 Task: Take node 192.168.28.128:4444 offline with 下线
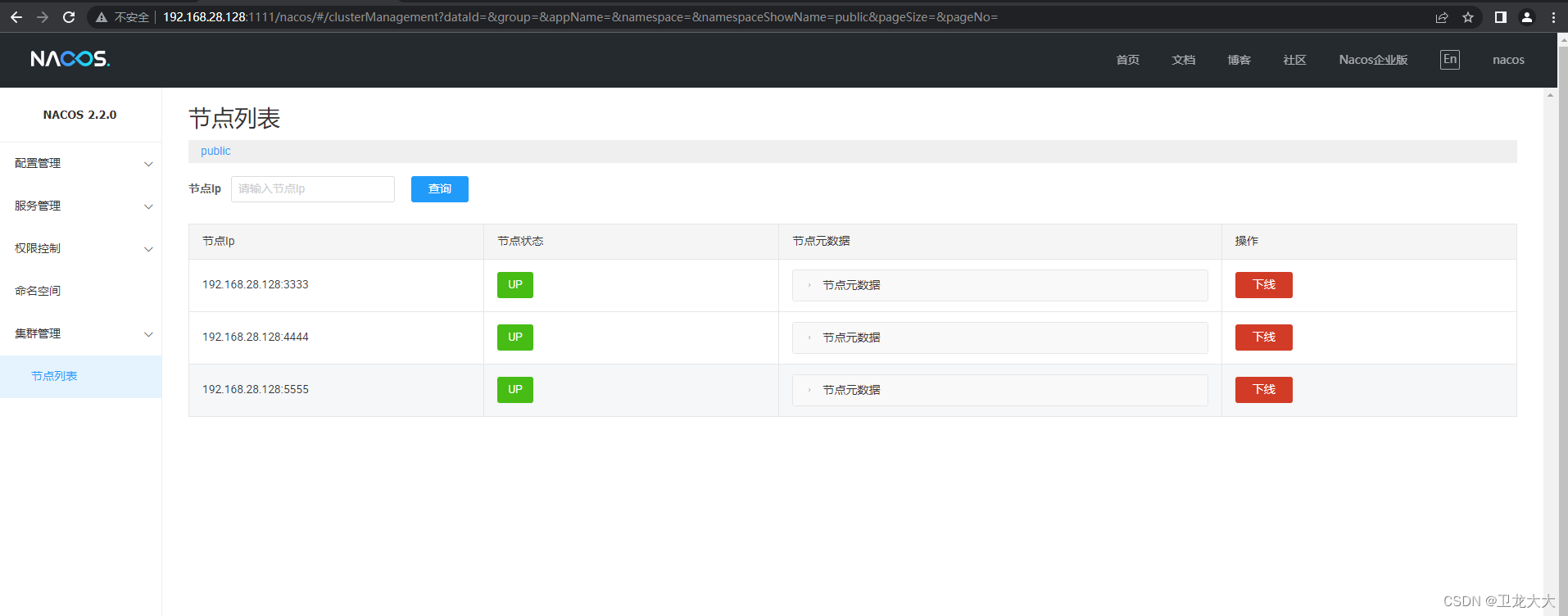pyautogui.click(x=1264, y=337)
